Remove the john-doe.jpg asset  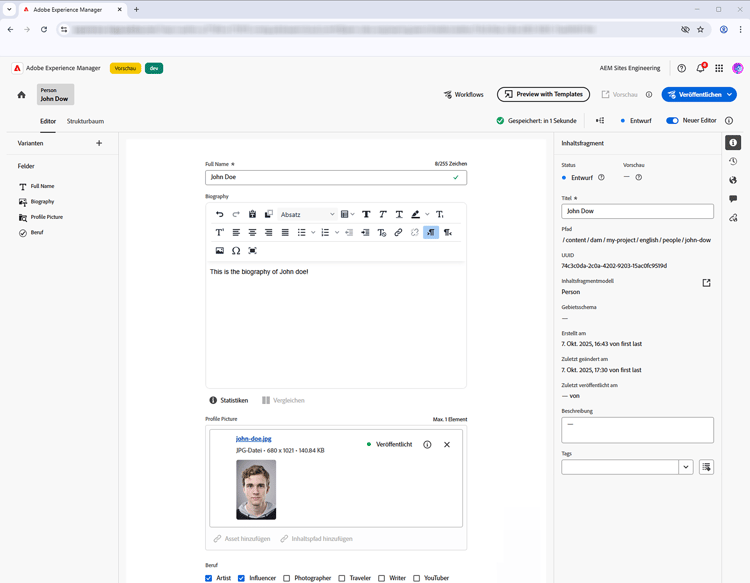pos(447,445)
